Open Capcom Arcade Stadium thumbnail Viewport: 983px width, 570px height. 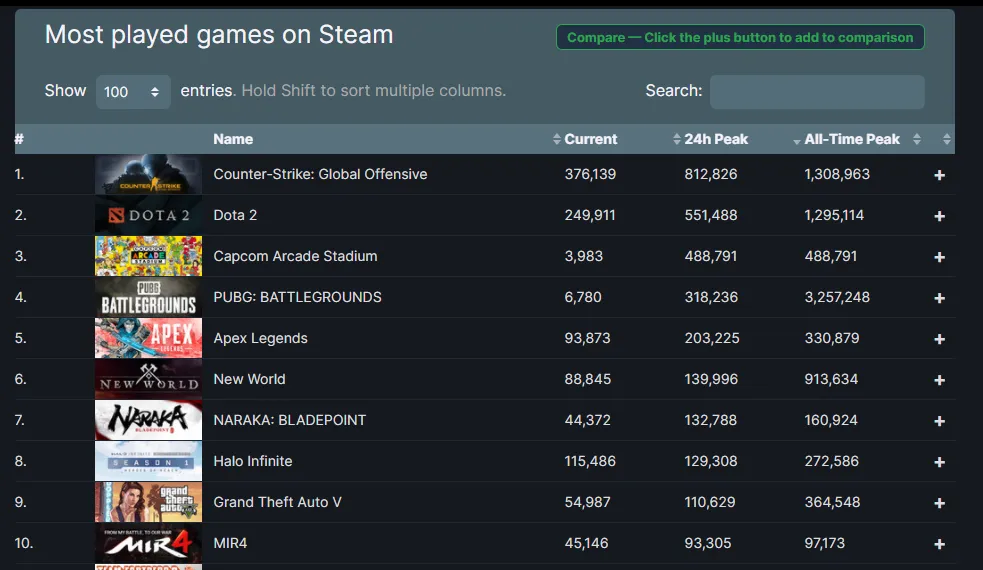pos(149,256)
